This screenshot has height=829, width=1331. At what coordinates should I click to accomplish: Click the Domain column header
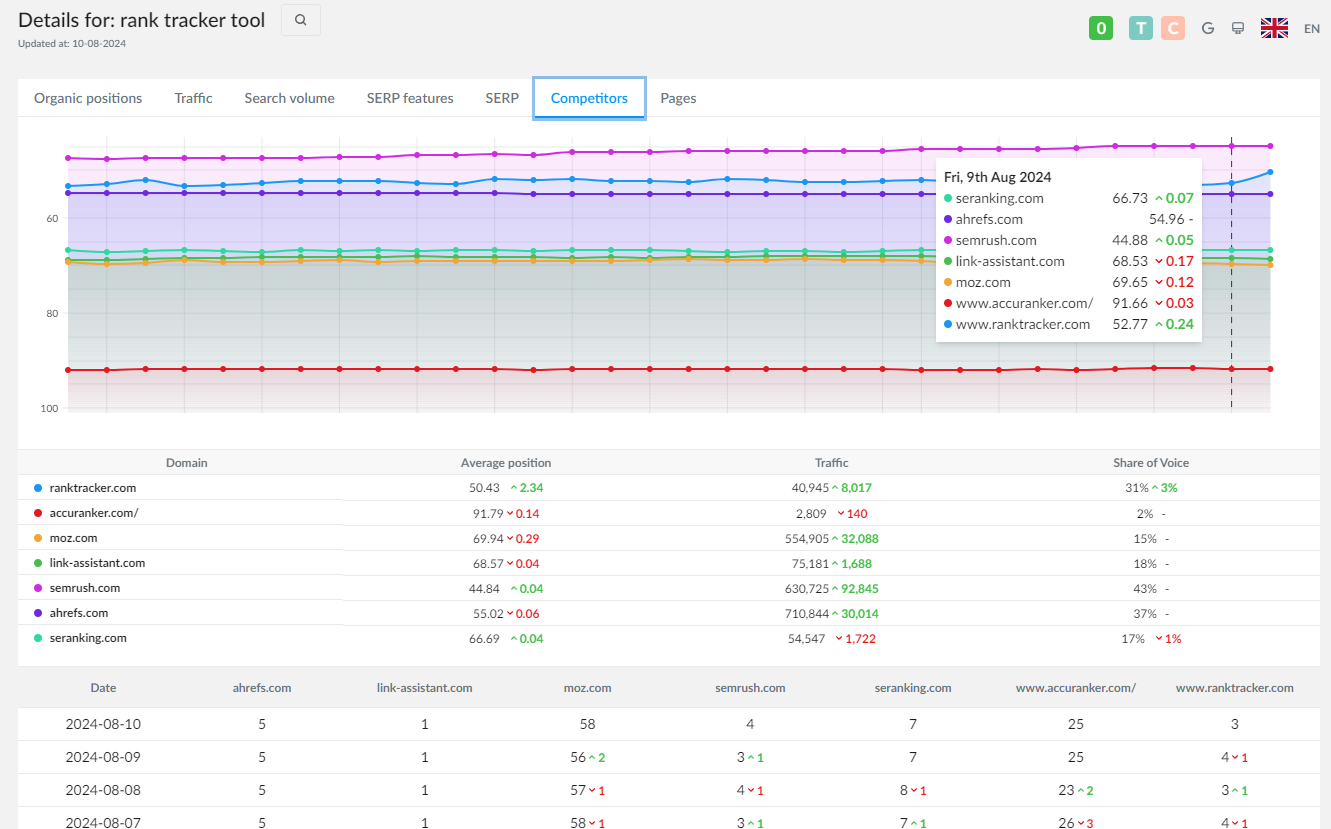pyautogui.click(x=187, y=463)
